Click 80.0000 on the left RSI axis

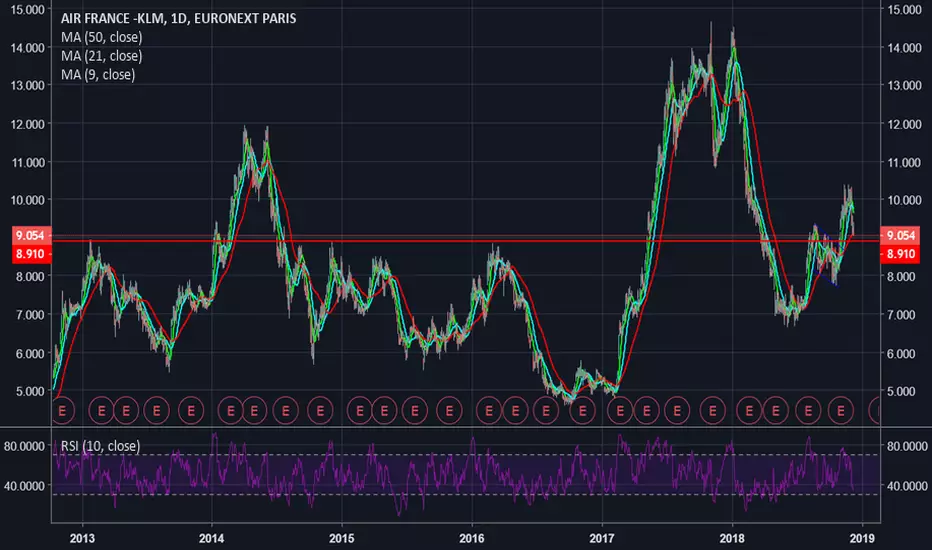pos(24,447)
